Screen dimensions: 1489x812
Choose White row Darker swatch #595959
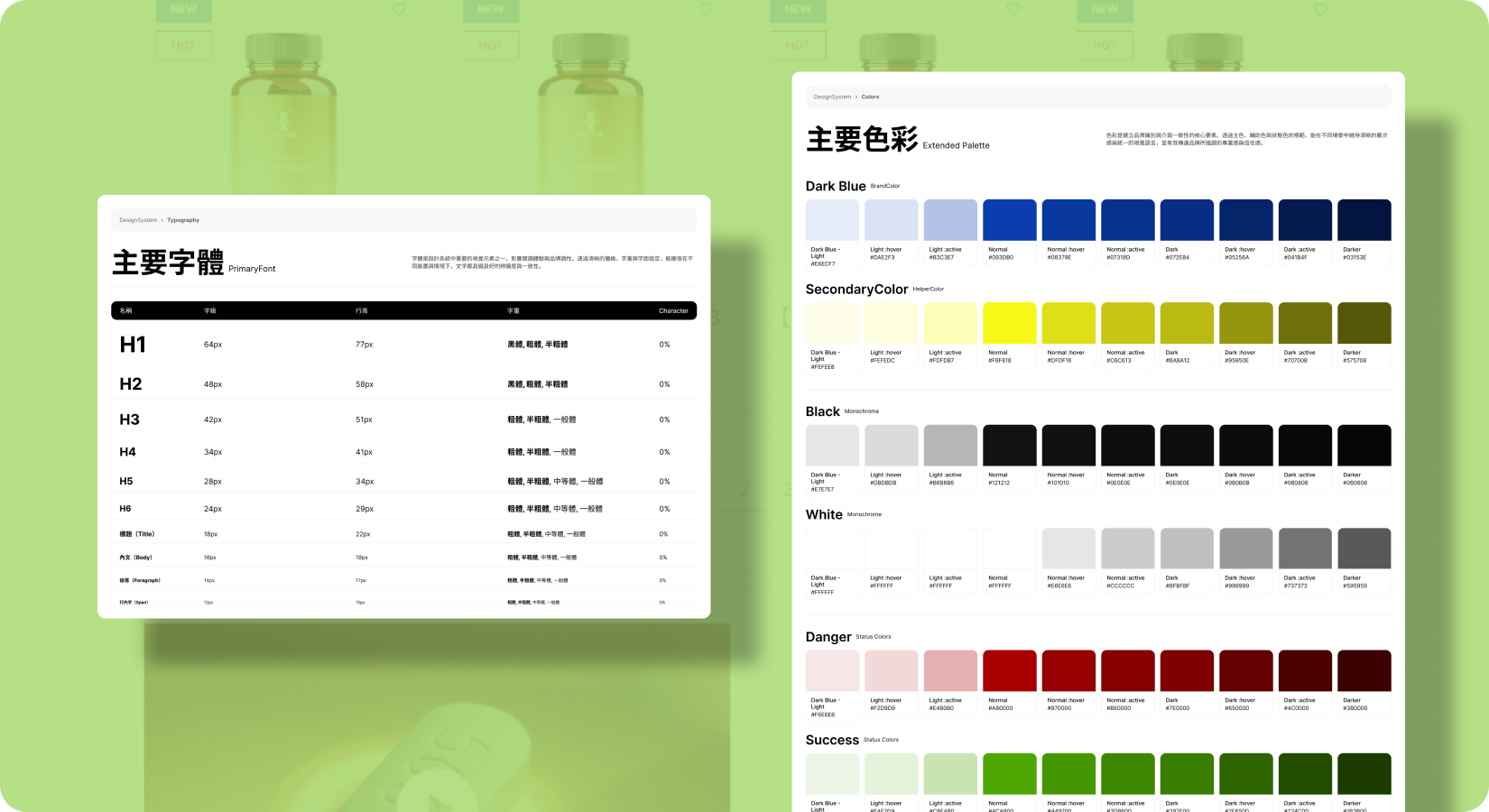pyautogui.click(x=1364, y=549)
